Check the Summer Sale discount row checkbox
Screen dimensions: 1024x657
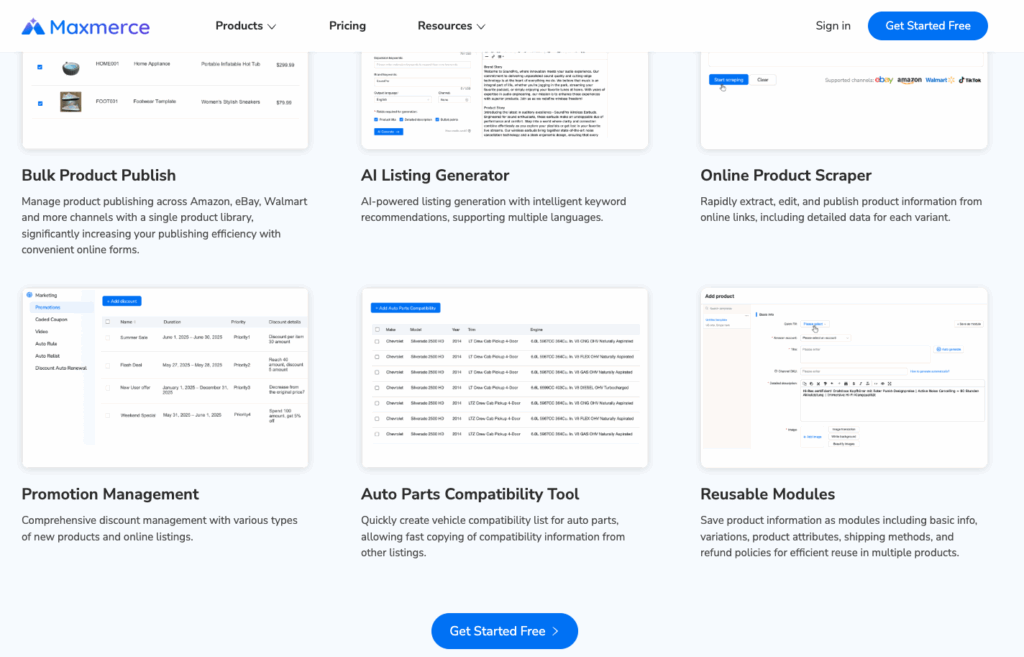[x=108, y=337]
